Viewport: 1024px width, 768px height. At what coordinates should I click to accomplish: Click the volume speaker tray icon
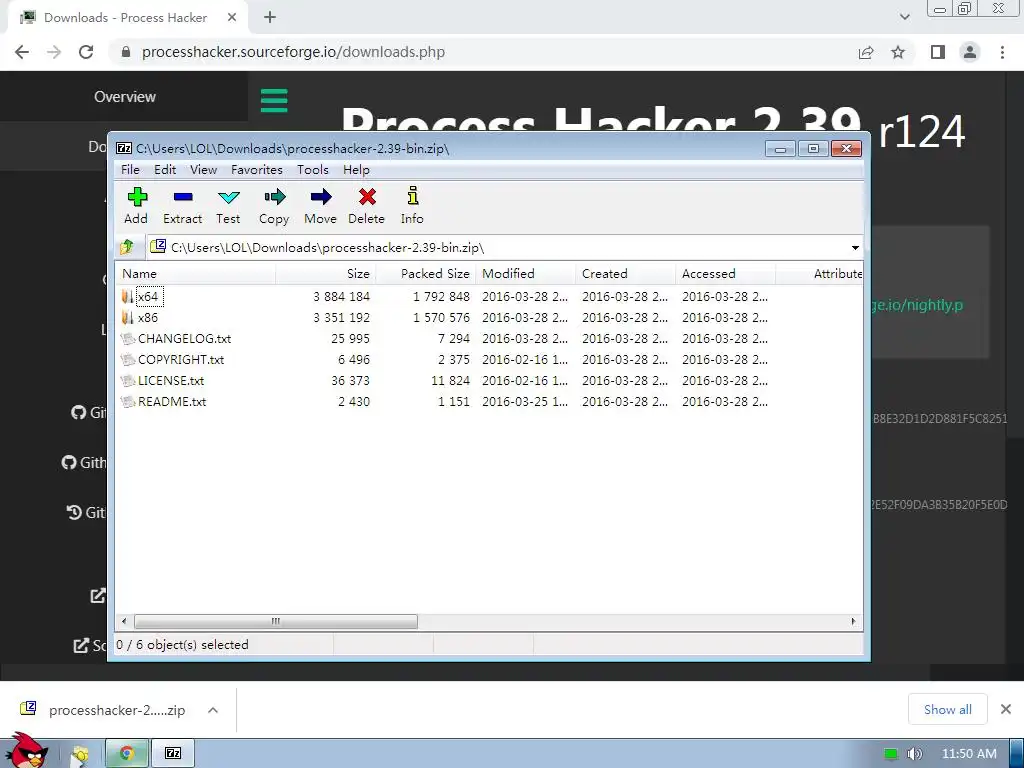[x=915, y=754]
